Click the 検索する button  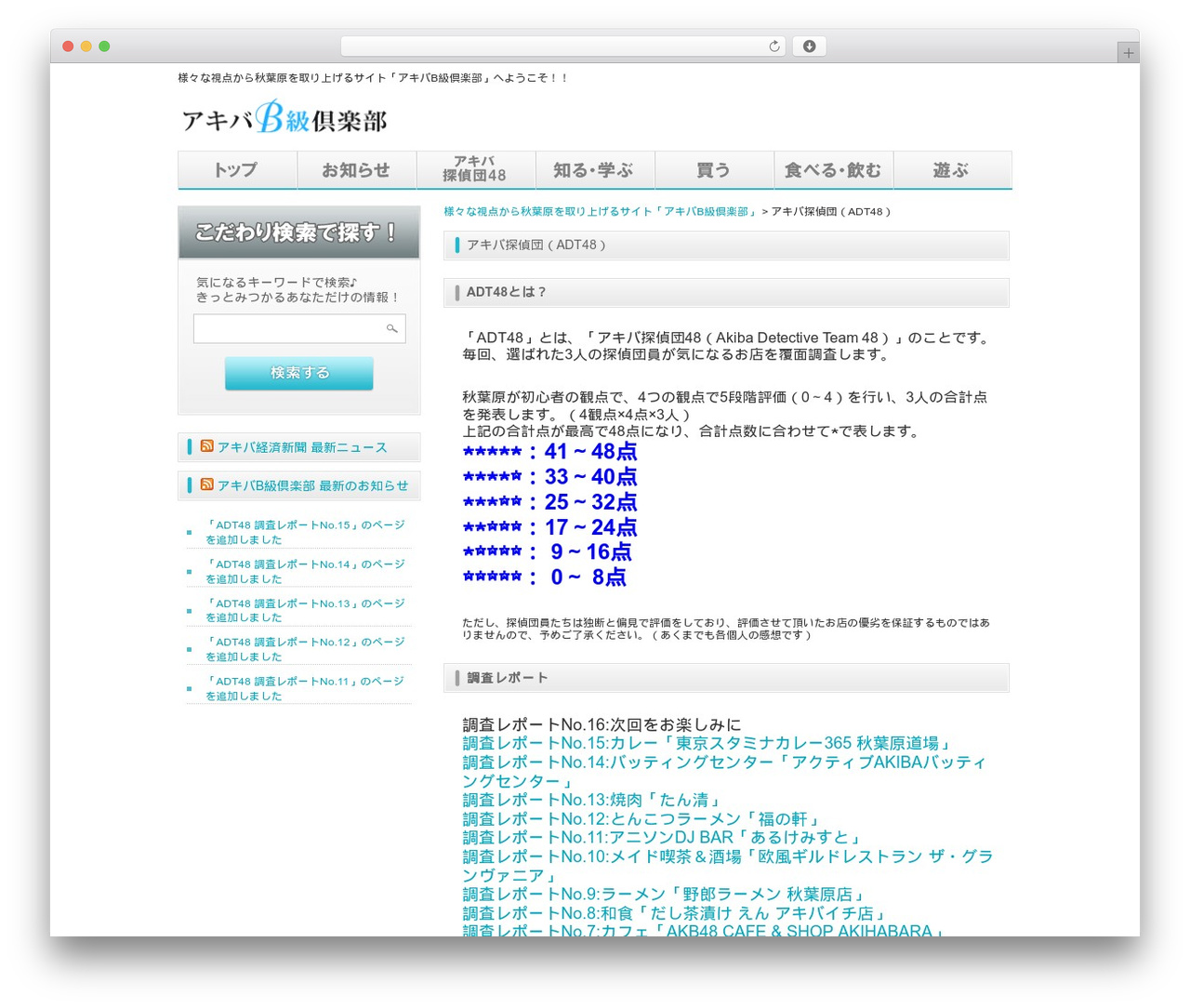tap(299, 373)
